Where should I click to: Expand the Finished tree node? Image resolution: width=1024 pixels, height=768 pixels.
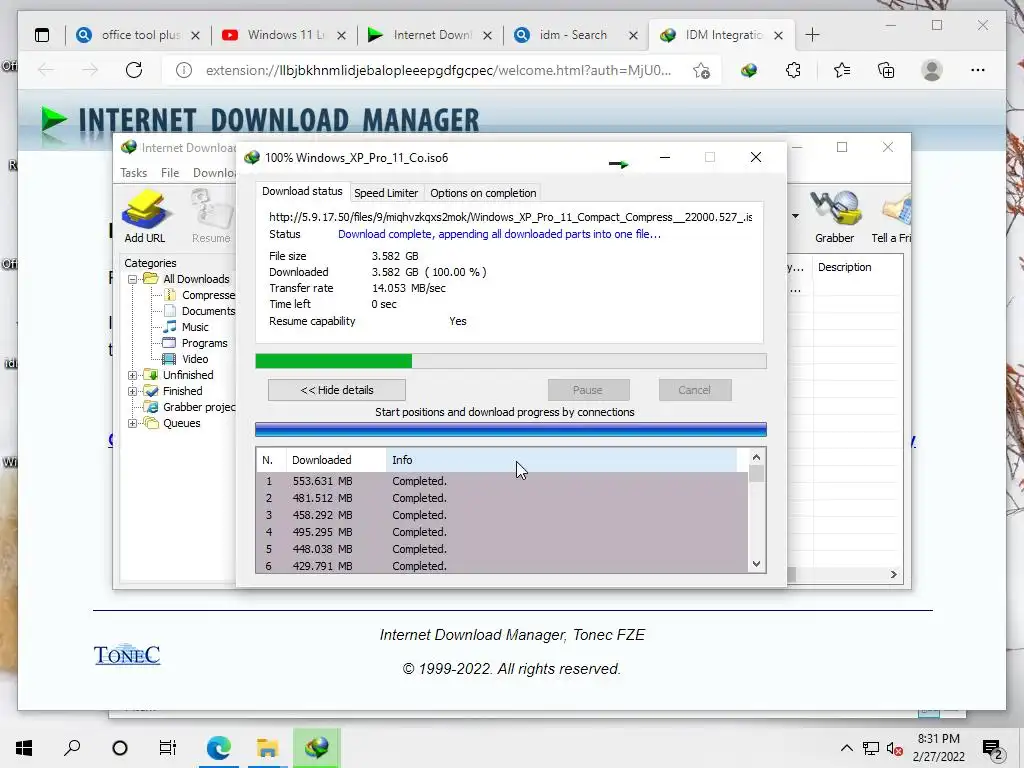[x=133, y=391]
